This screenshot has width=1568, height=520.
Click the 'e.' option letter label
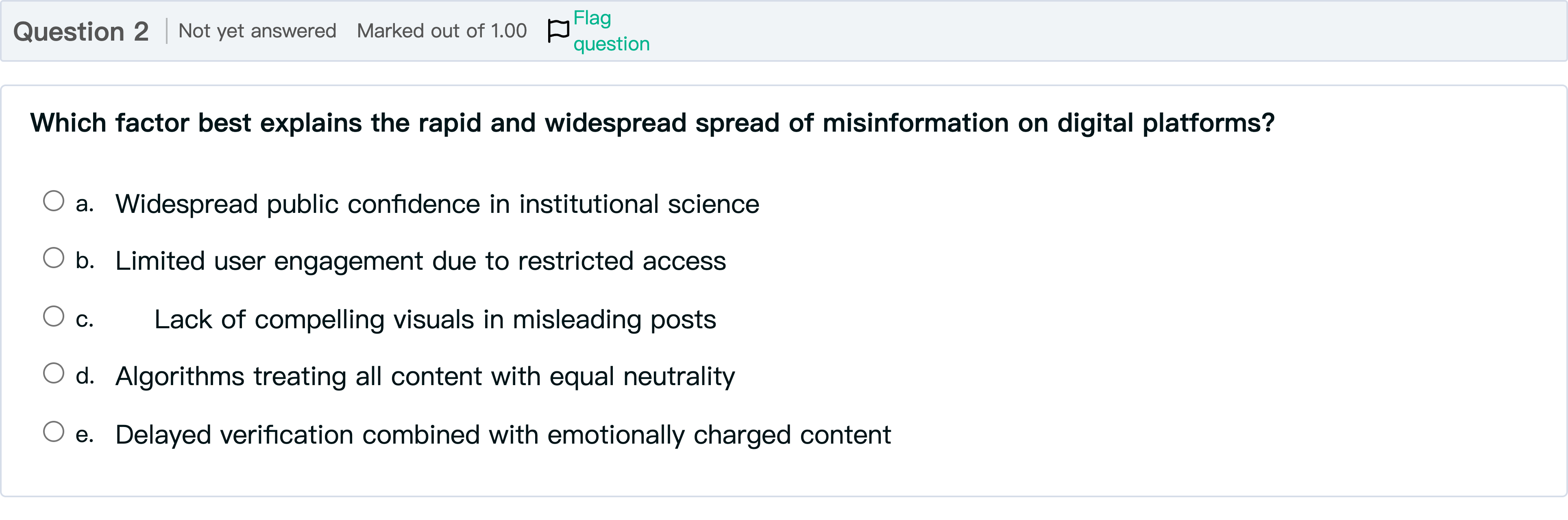click(x=85, y=435)
